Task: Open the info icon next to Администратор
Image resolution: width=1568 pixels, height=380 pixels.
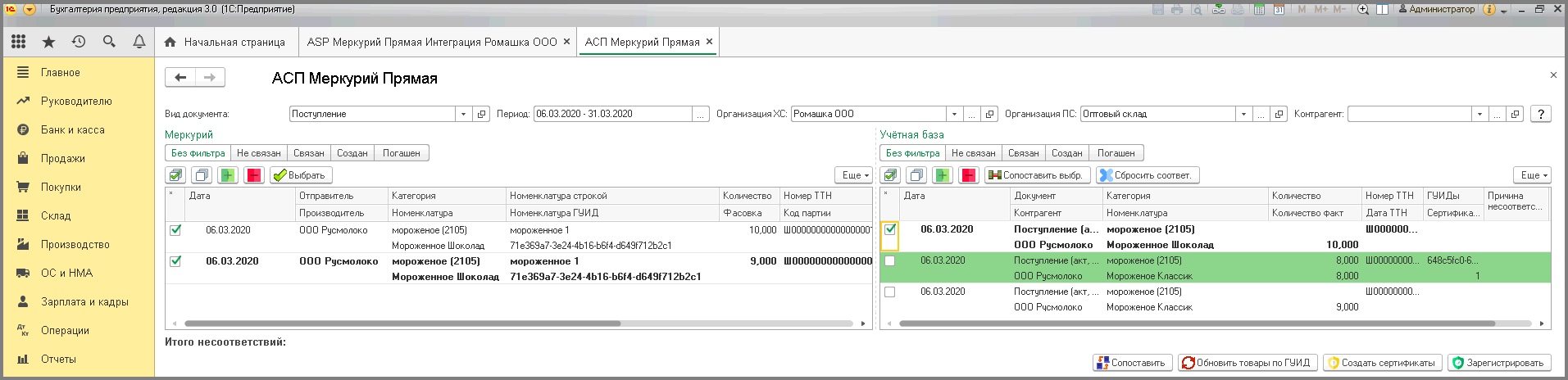Action: point(1489,9)
